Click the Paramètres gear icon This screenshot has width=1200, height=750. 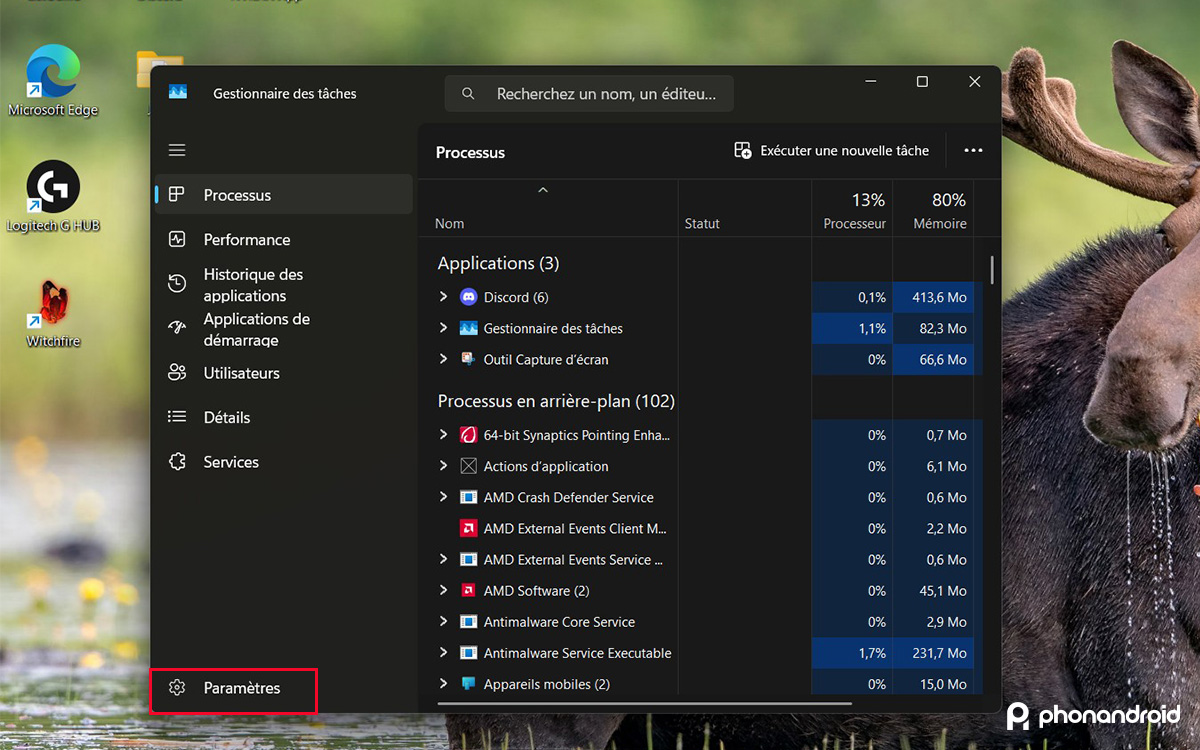click(x=177, y=688)
